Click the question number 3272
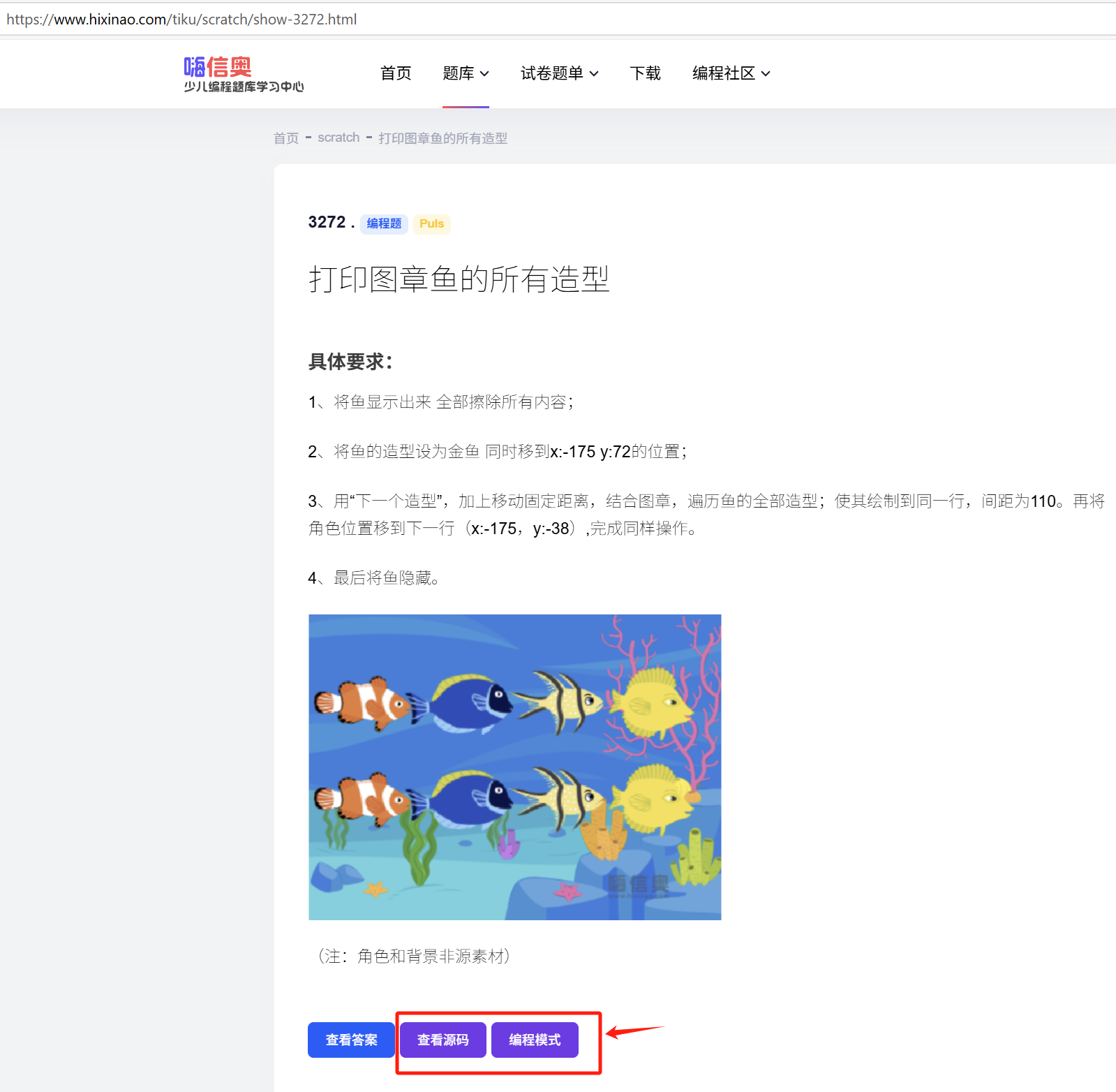 click(x=327, y=222)
